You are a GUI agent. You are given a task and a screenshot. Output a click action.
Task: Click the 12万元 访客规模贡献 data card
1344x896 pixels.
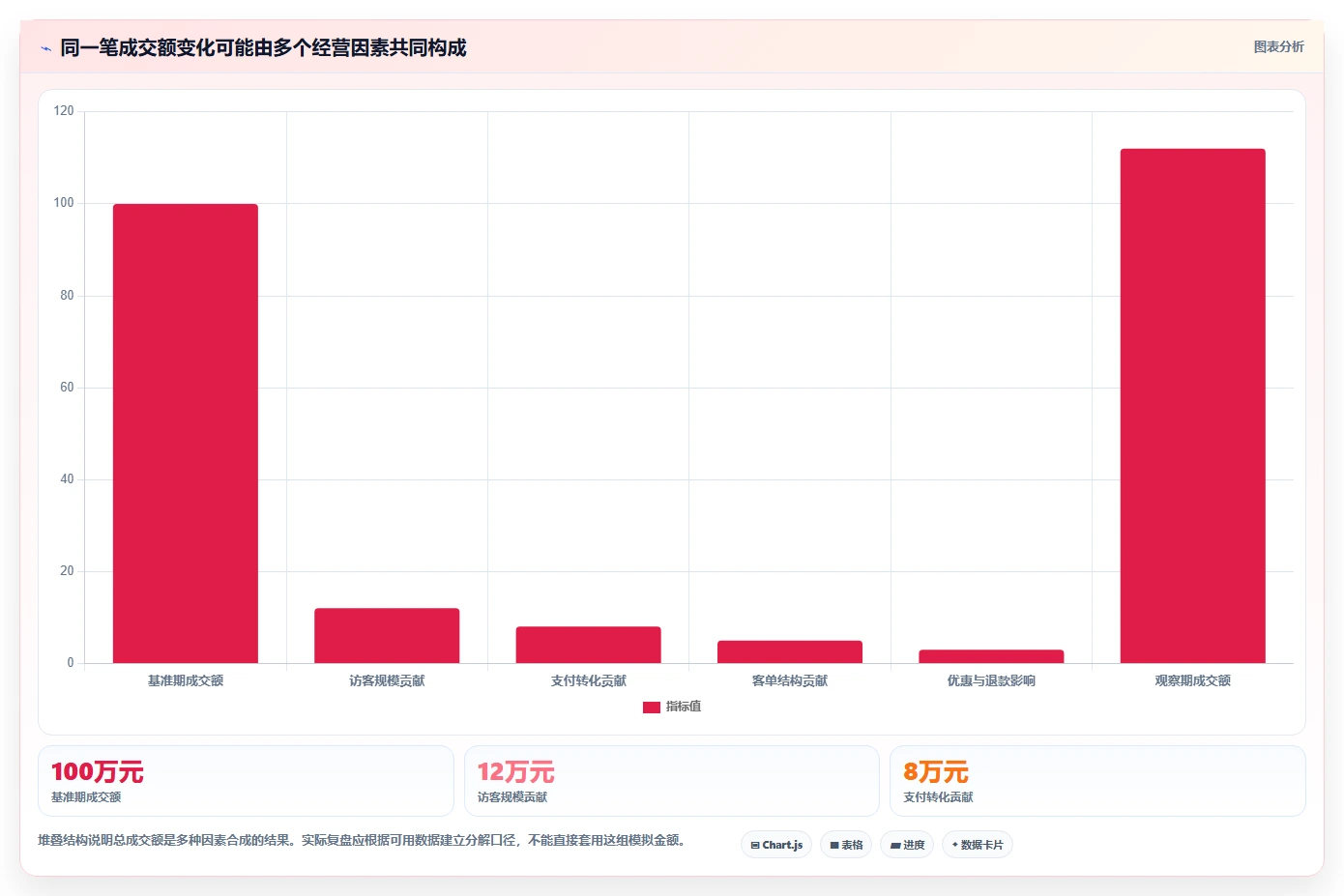pyautogui.click(x=672, y=781)
